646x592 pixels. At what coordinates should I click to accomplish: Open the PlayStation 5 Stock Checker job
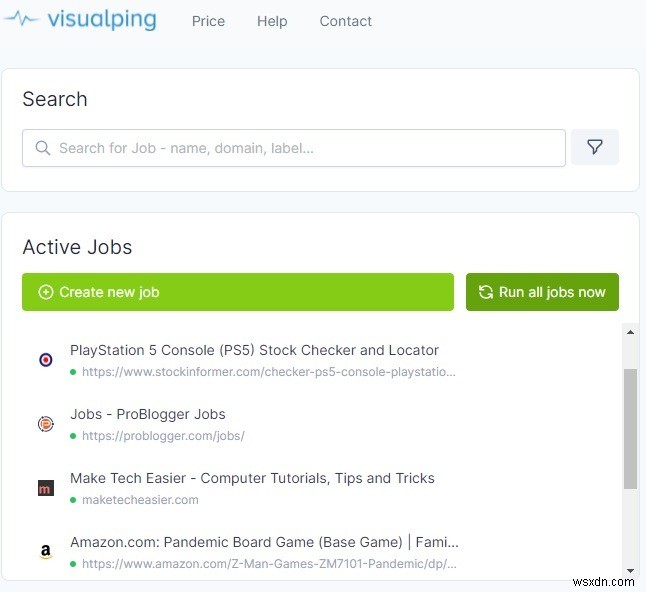[254, 350]
